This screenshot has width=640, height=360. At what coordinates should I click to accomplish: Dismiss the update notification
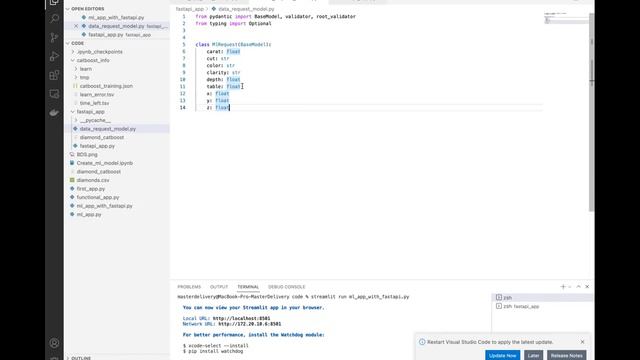click(582, 342)
